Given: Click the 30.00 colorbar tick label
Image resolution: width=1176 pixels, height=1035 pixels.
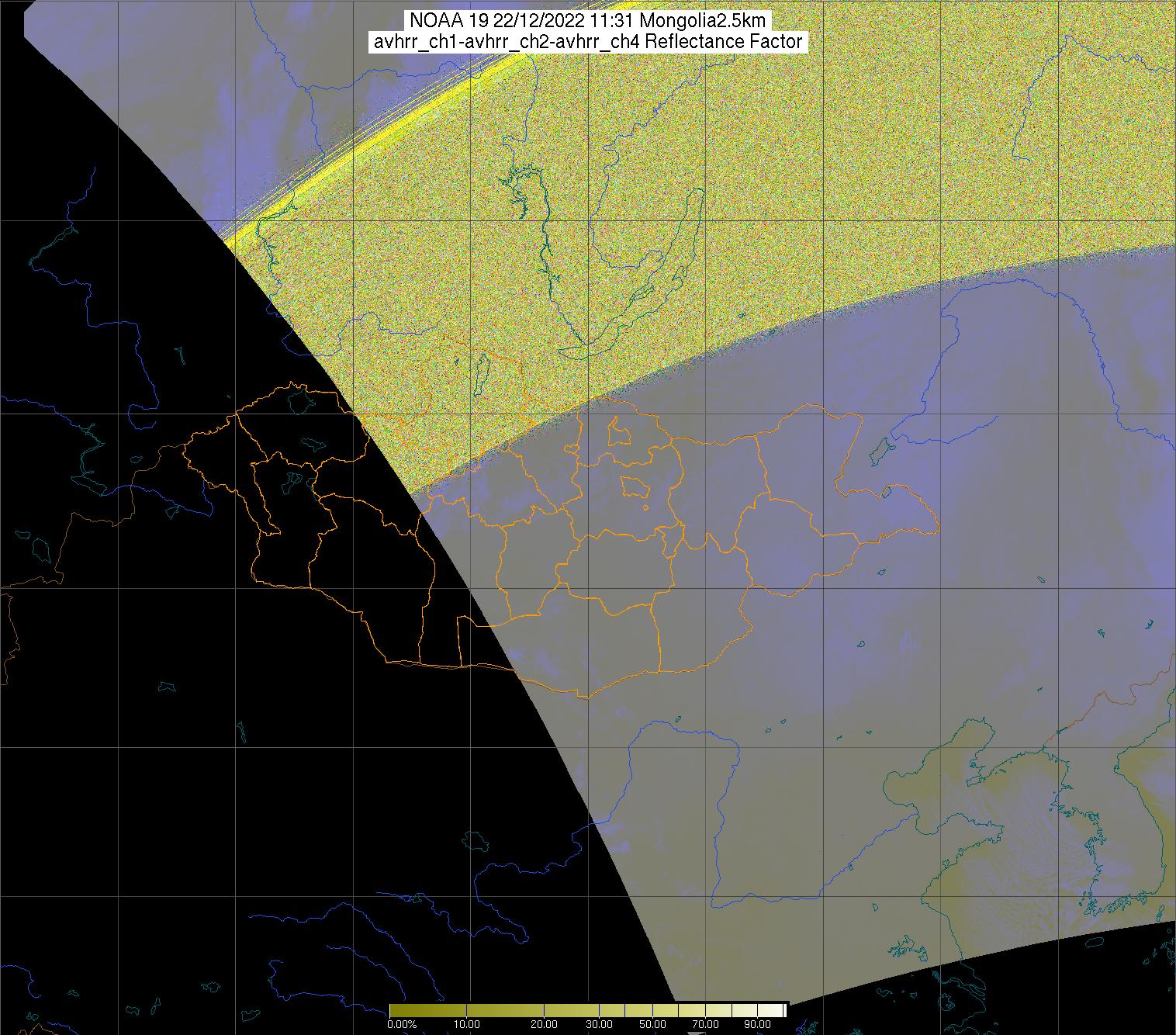Looking at the screenshot, I should pyautogui.click(x=599, y=1024).
